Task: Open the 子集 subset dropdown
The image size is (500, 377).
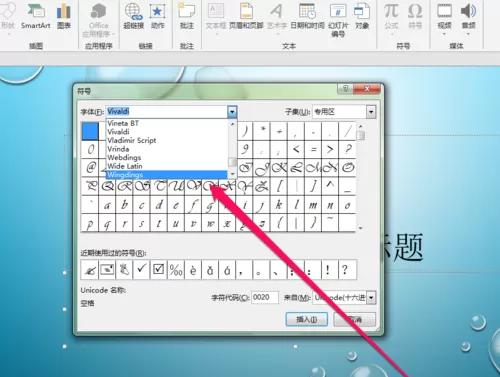Action: coord(371,112)
